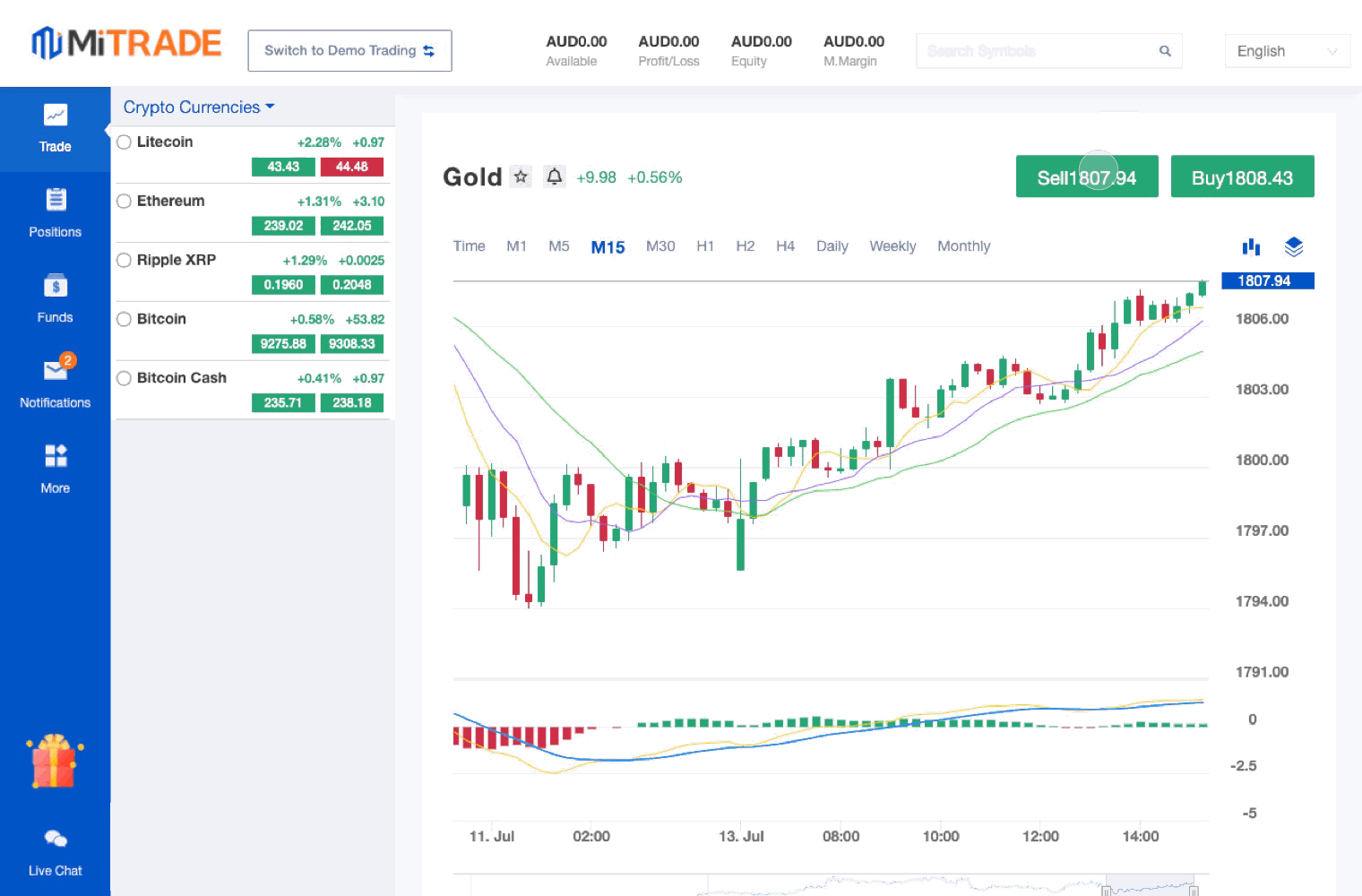
Task: Open Live Chat bubble icon
Action: click(56, 839)
